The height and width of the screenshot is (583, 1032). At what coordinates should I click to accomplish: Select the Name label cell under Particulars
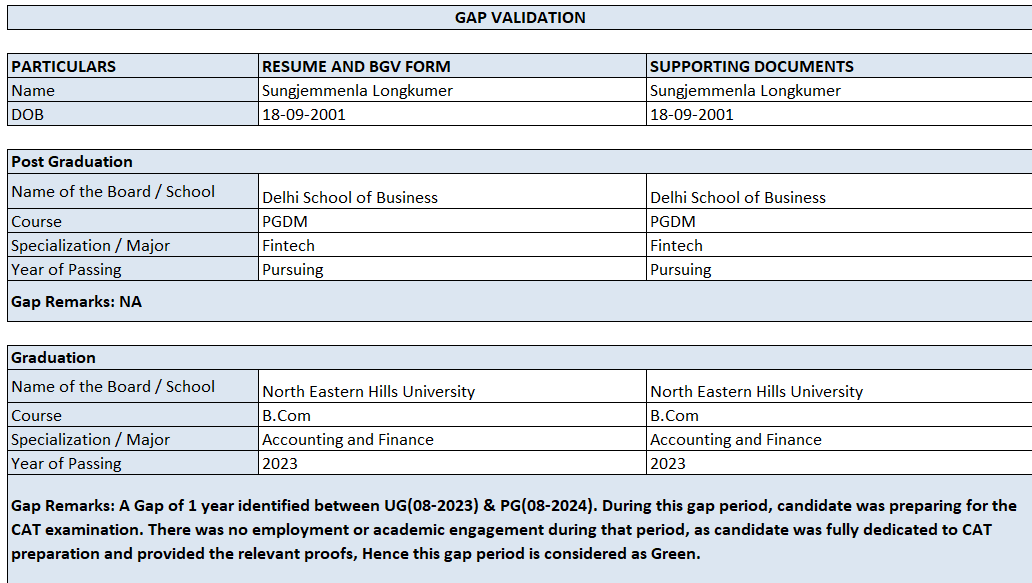pyautogui.click(x=33, y=91)
